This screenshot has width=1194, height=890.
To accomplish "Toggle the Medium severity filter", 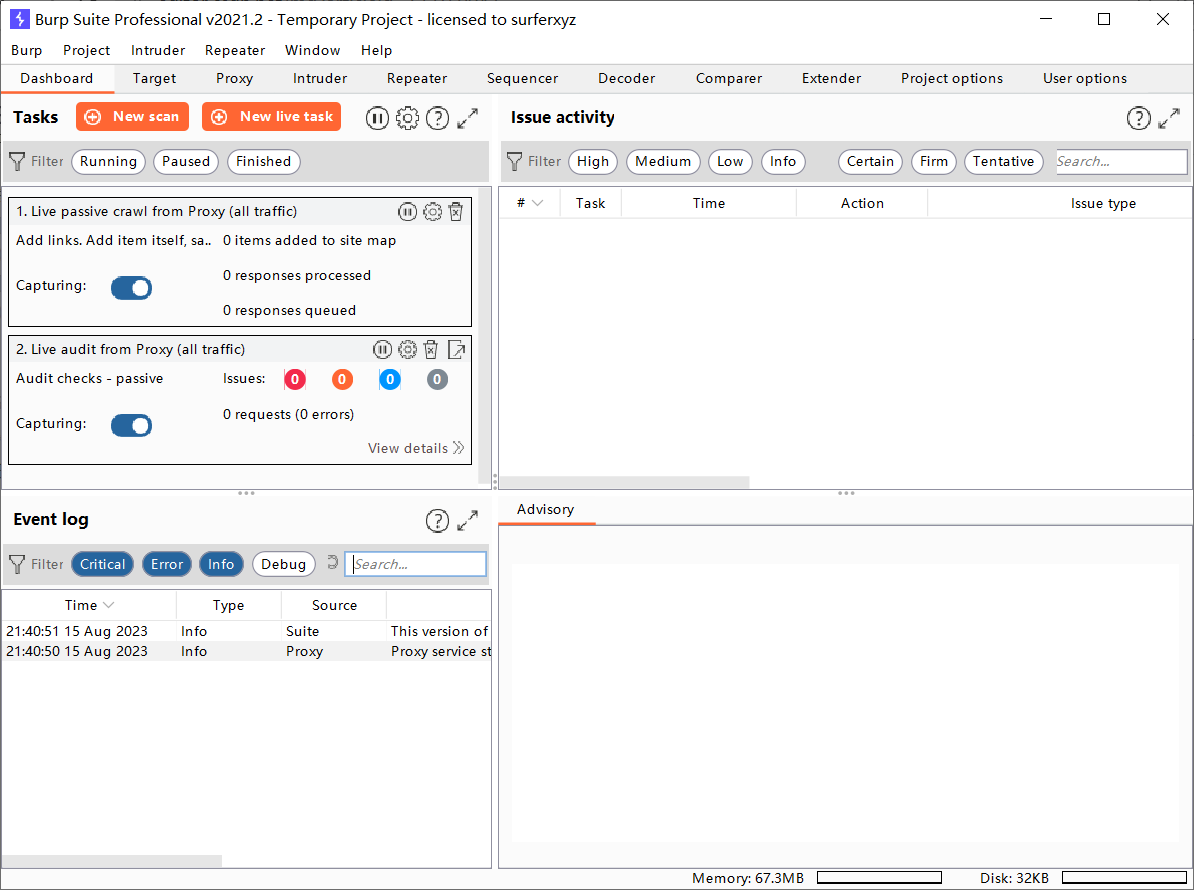I will 662,161.
